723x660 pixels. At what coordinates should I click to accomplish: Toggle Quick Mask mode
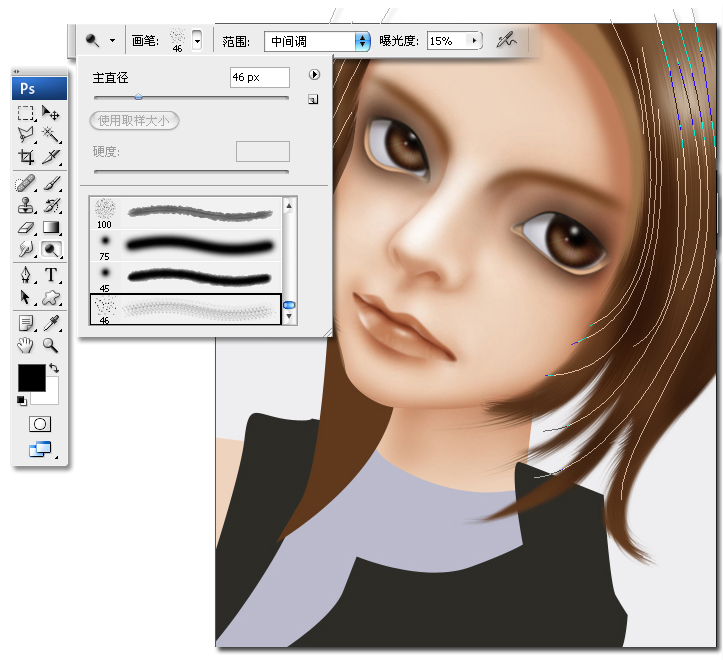click(40, 424)
